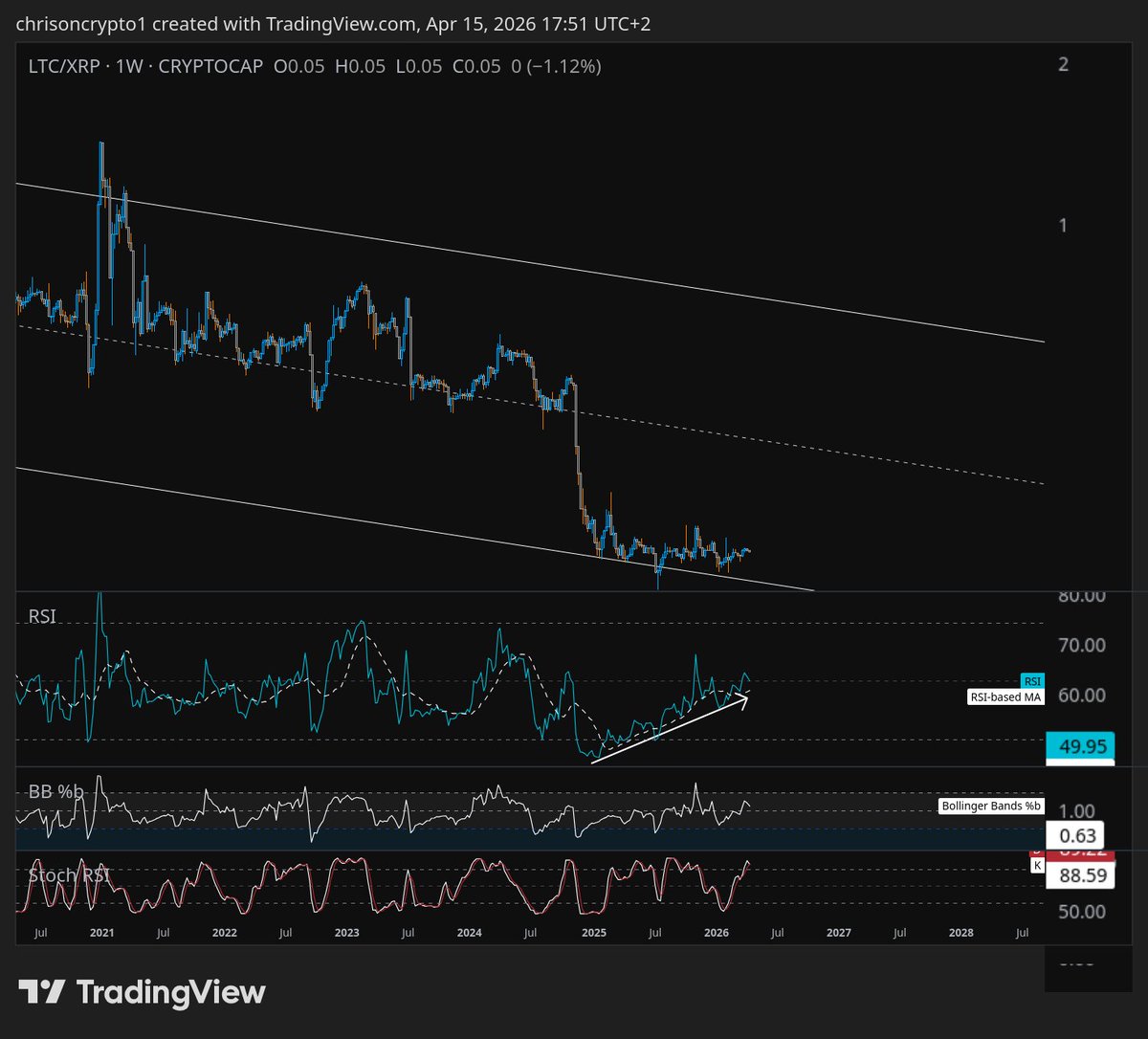Click the cyan RSI series tag
Image resolution: width=1148 pixels, height=1039 pixels.
1032,681
